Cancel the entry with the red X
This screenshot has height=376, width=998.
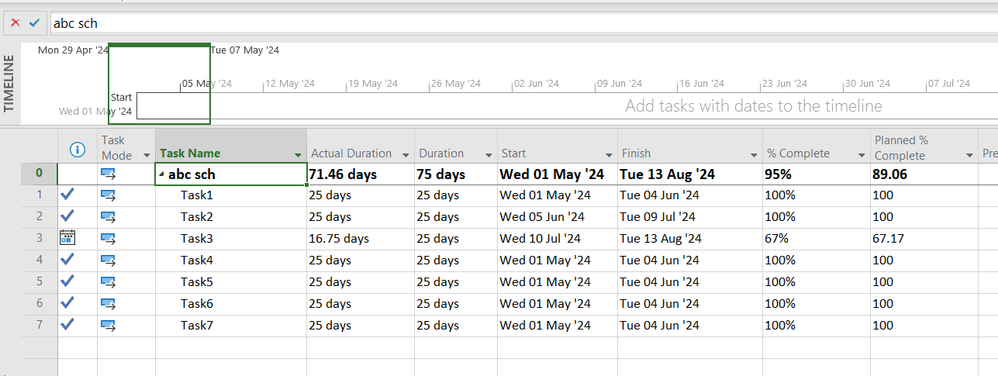point(16,23)
